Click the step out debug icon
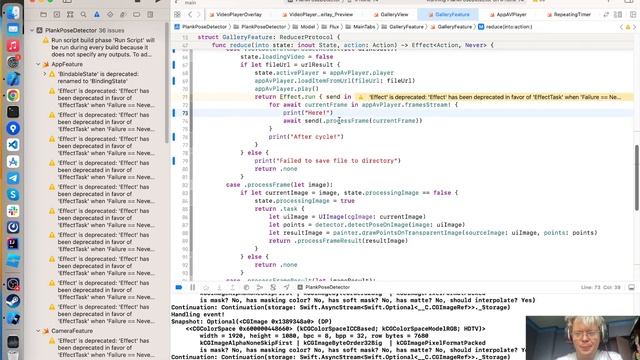 pyautogui.click(x=233, y=287)
